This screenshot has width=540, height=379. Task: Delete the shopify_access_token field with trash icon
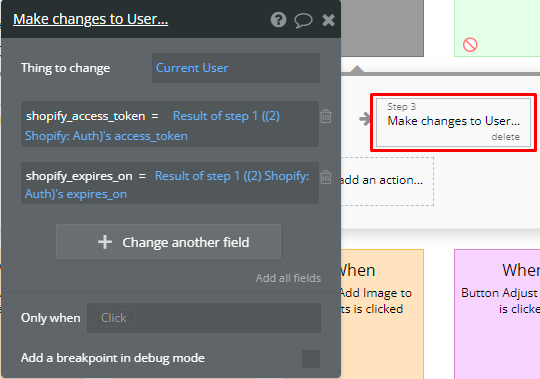coord(325,116)
